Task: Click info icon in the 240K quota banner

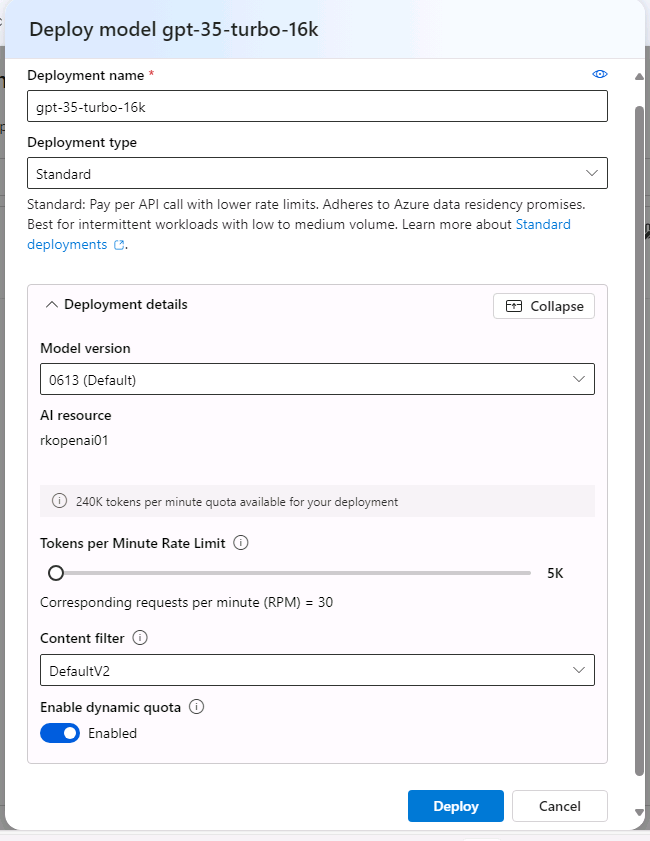Action: 60,501
